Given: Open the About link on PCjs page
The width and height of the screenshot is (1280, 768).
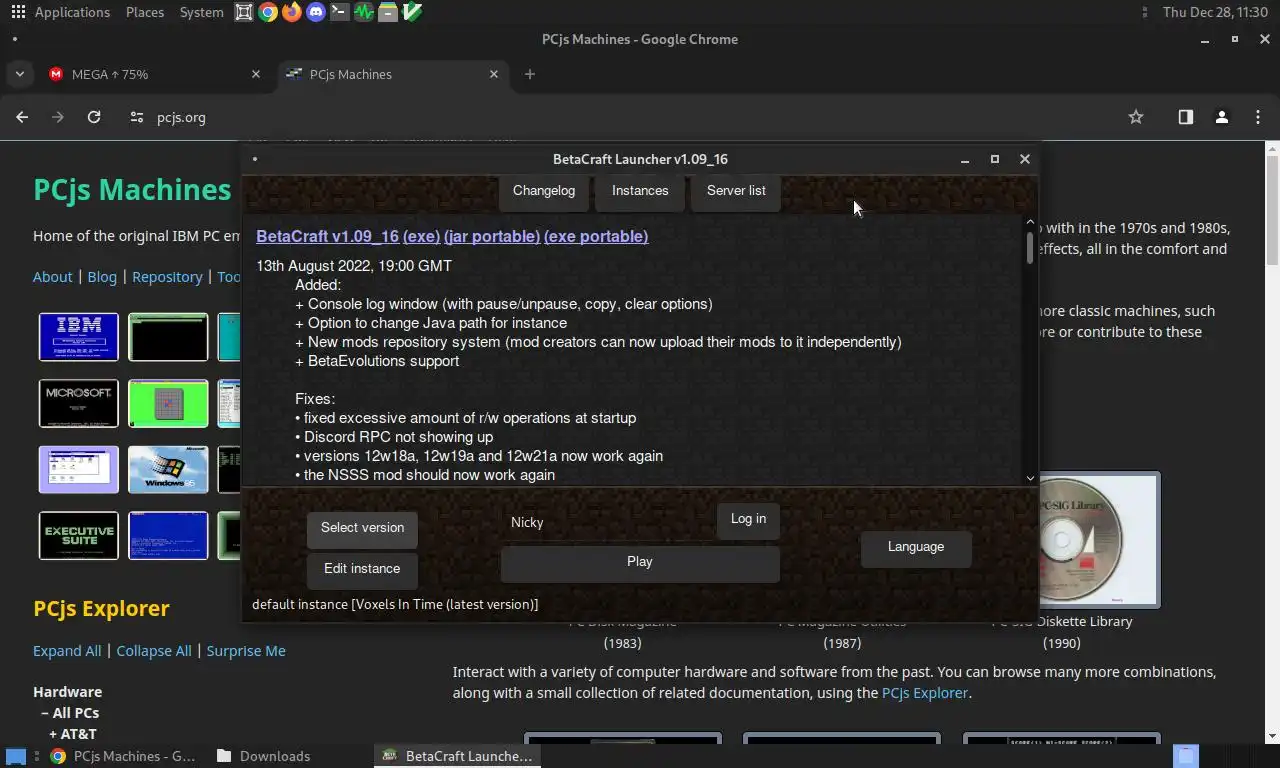Looking at the screenshot, I should click(x=53, y=277).
